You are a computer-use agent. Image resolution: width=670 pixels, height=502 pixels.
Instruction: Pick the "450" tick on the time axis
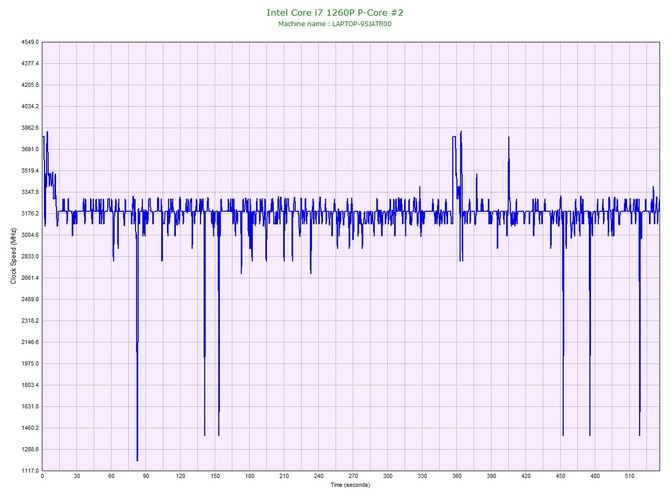(561, 476)
